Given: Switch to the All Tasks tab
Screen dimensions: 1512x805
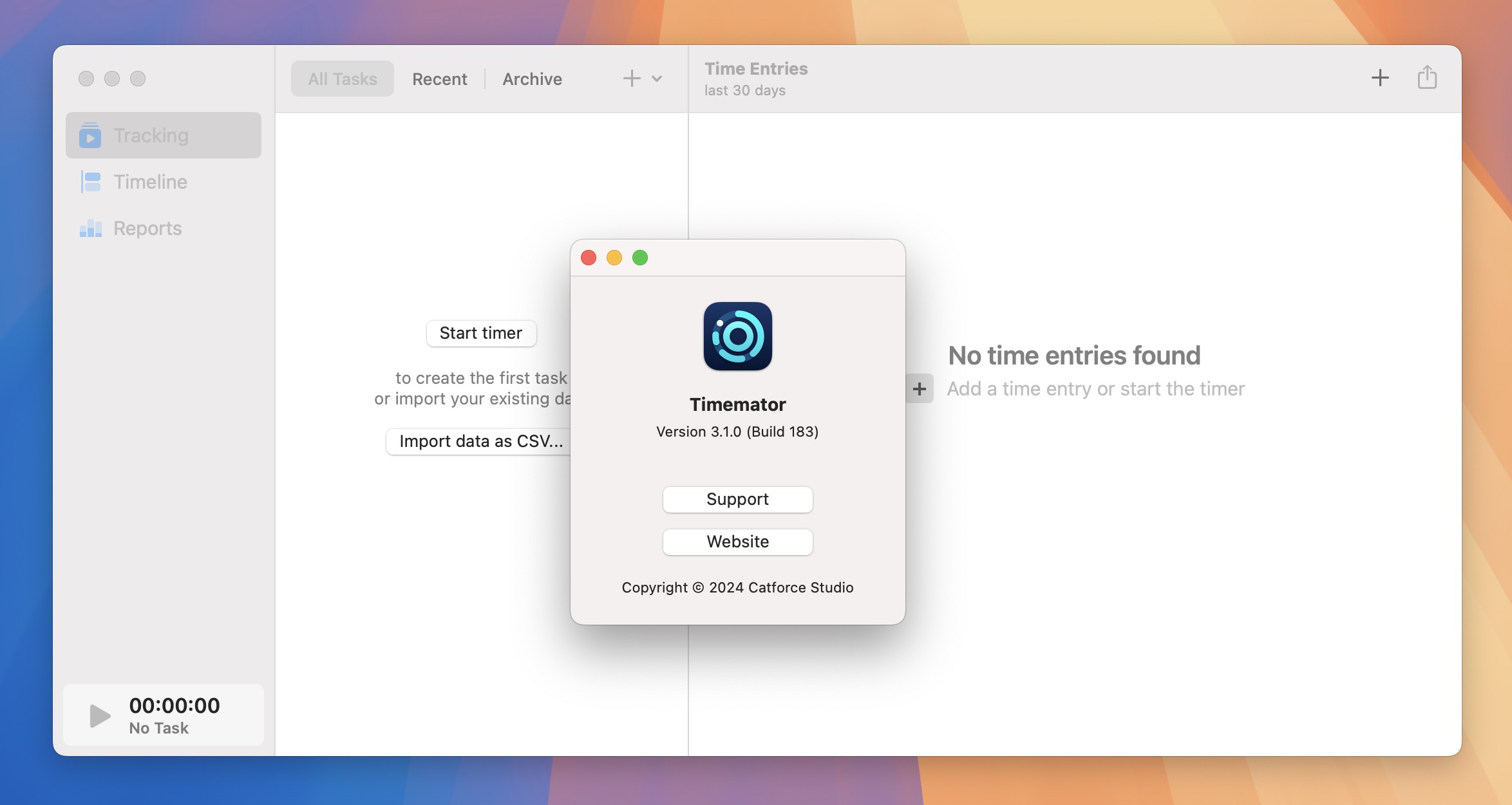Looking at the screenshot, I should [x=343, y=79].
